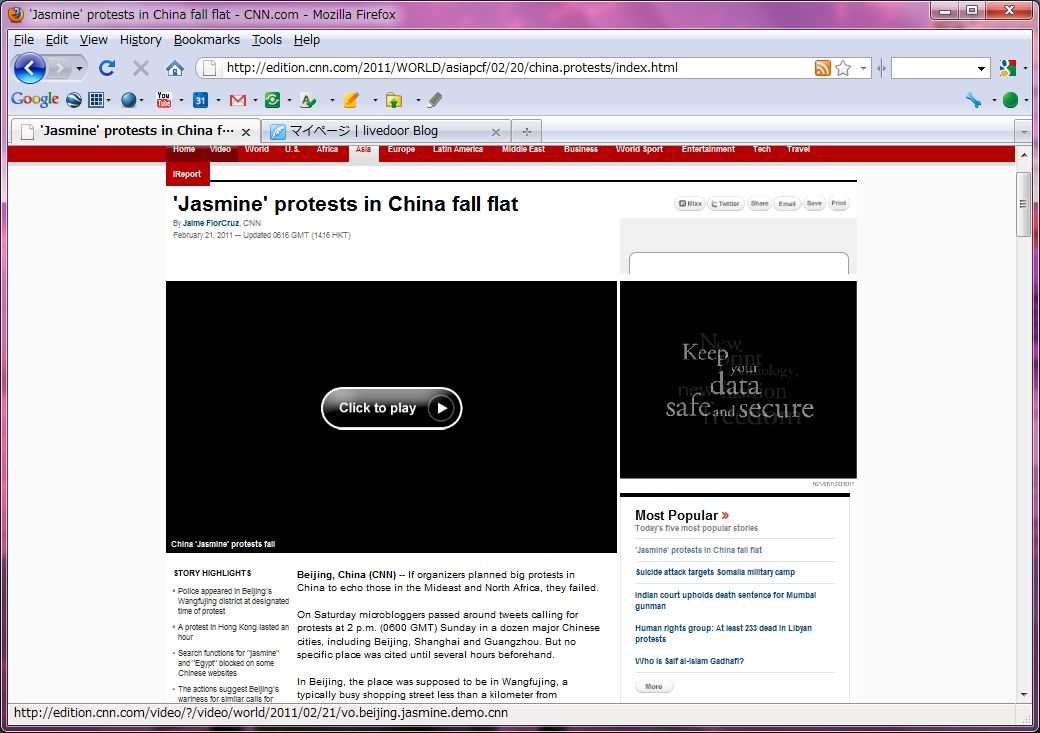This screenshot has width=1040, height=733.
Task: Click the page icon in the address bar
Action: (x=209, y=68)
